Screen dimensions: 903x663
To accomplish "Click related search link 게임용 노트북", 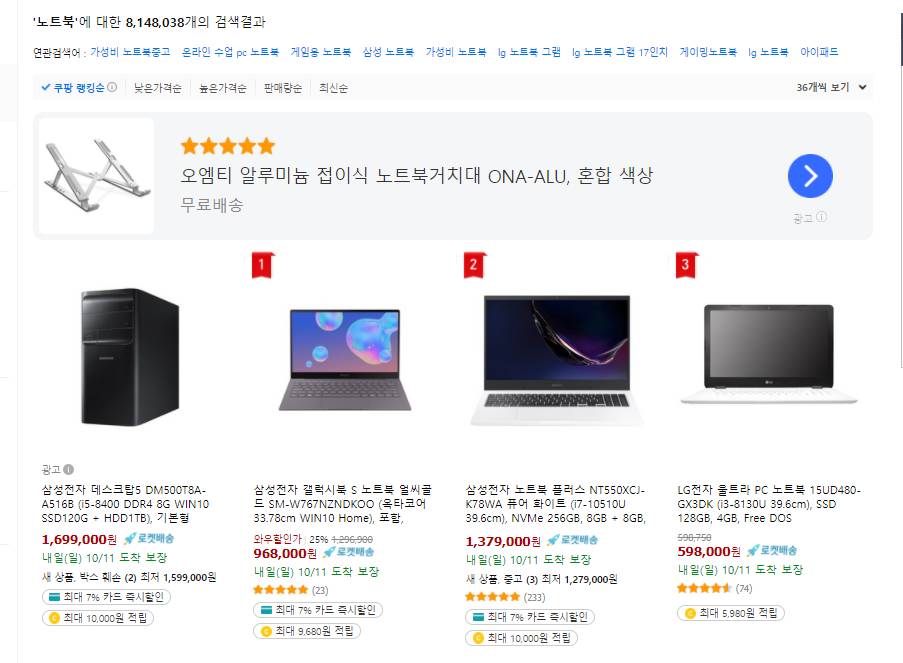I will pyautogui.click(x=320, y=52).
